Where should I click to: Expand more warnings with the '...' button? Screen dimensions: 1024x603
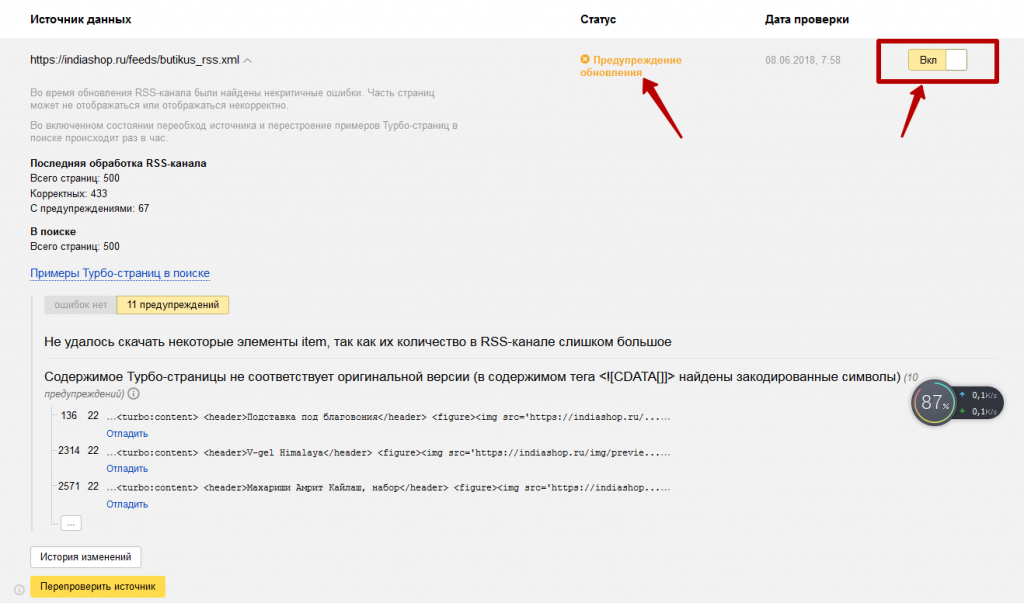pos(71,523)
